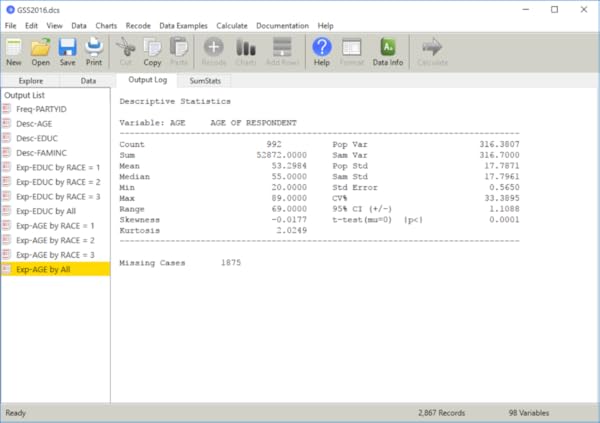Select highlighted Exp-AGE by All entry
The height and width of the screenshot is (423, 600).
point(55,269)
